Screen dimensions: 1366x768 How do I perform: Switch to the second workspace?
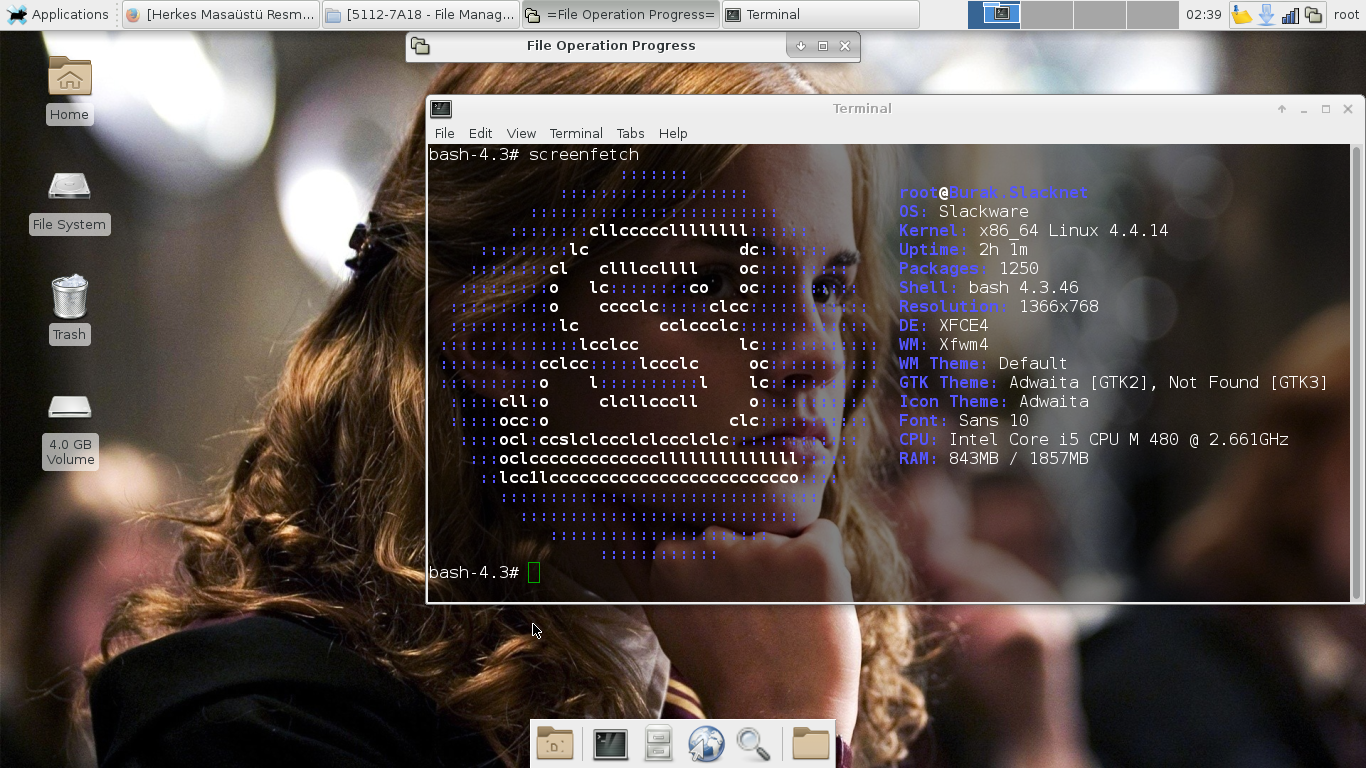point(1047,14)
